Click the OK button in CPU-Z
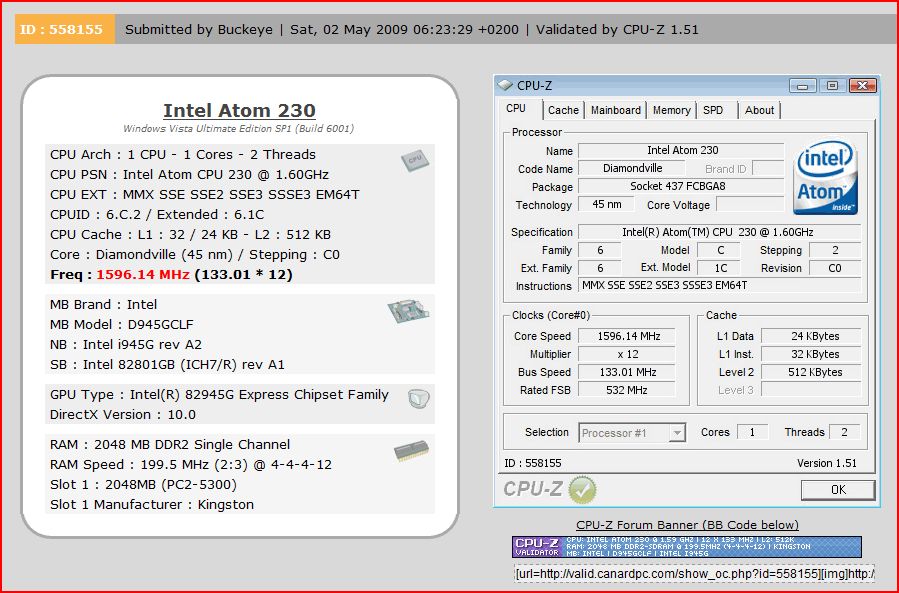 [838, 490]
